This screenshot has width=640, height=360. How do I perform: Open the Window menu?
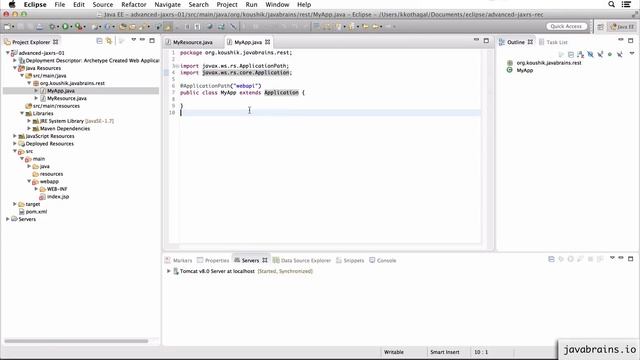tap(277, 4)
